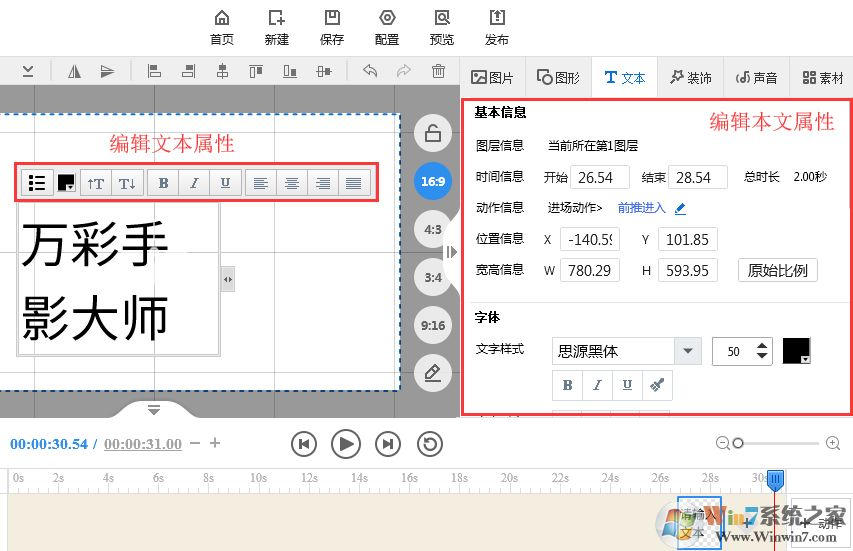The image size is (853, 551).
Task: Select the 4:3 aspect ratio
Action: tap(433, 229)
